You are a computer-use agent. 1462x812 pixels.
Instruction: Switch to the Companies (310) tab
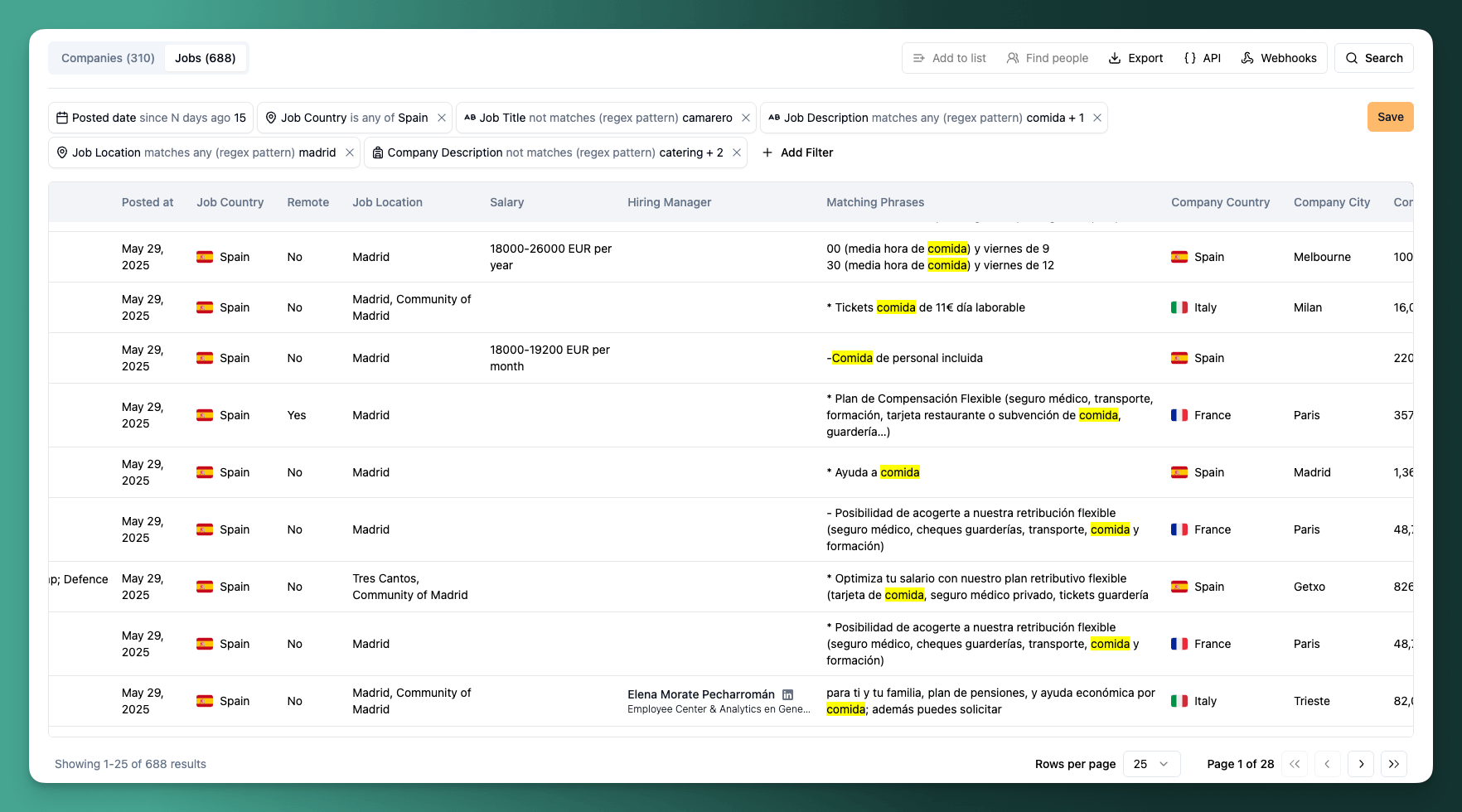coord(108,58)
